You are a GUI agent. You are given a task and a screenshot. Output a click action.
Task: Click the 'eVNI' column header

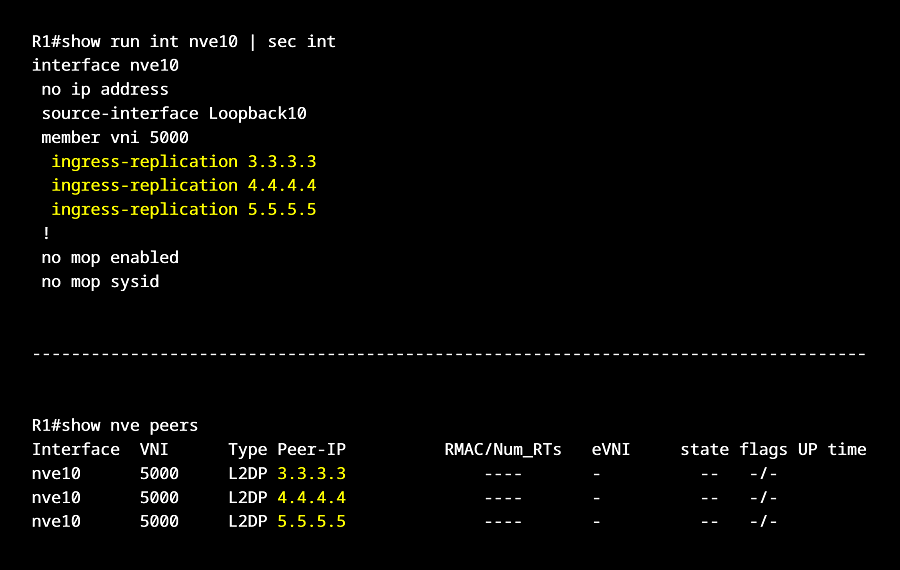(610, 449)
